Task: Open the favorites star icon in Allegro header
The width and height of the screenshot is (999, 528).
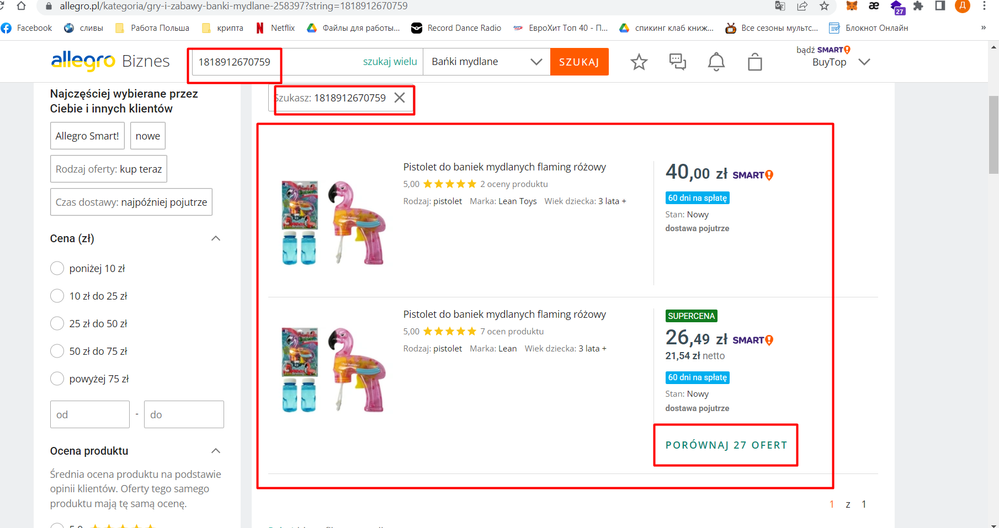Action: [639, 62]
